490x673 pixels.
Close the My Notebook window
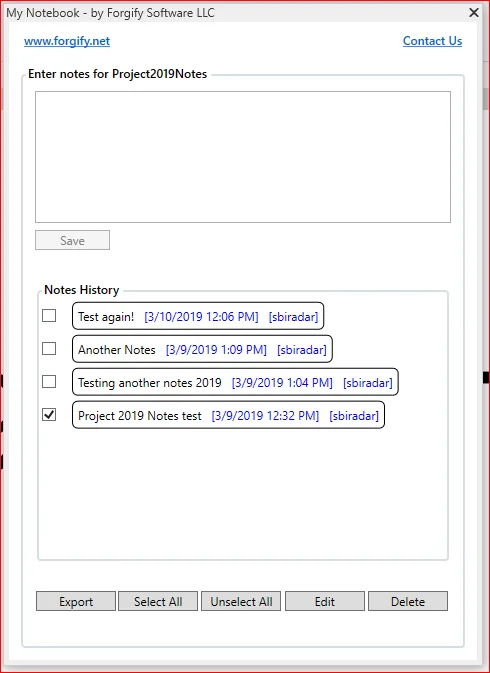click(474, 12)
